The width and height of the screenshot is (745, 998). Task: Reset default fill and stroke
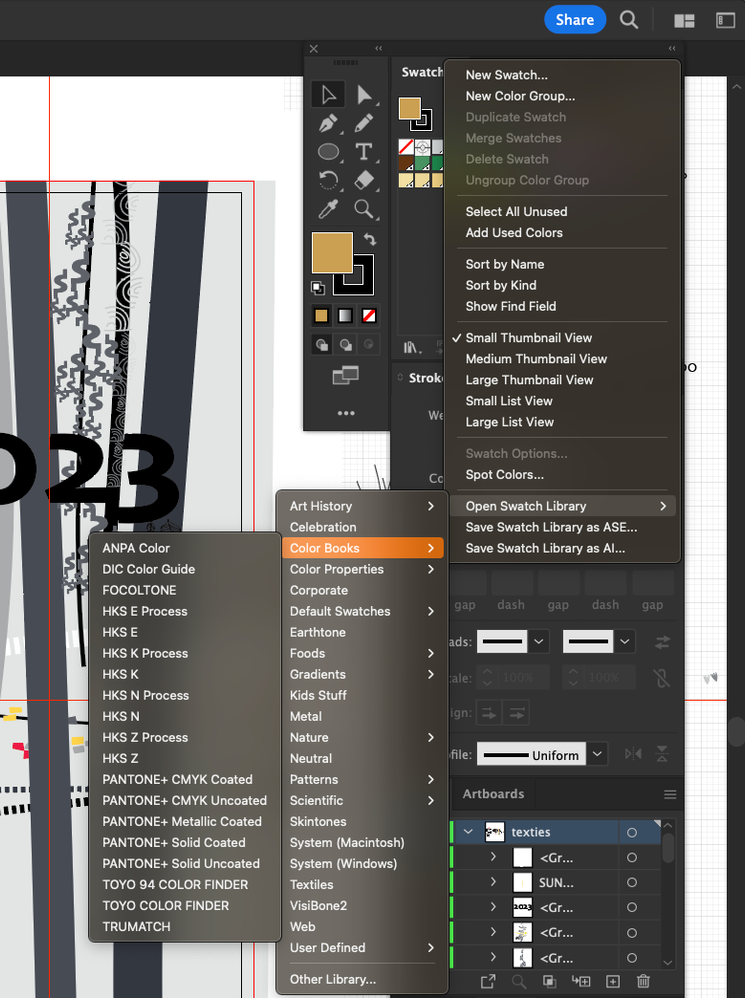(317, 288)
